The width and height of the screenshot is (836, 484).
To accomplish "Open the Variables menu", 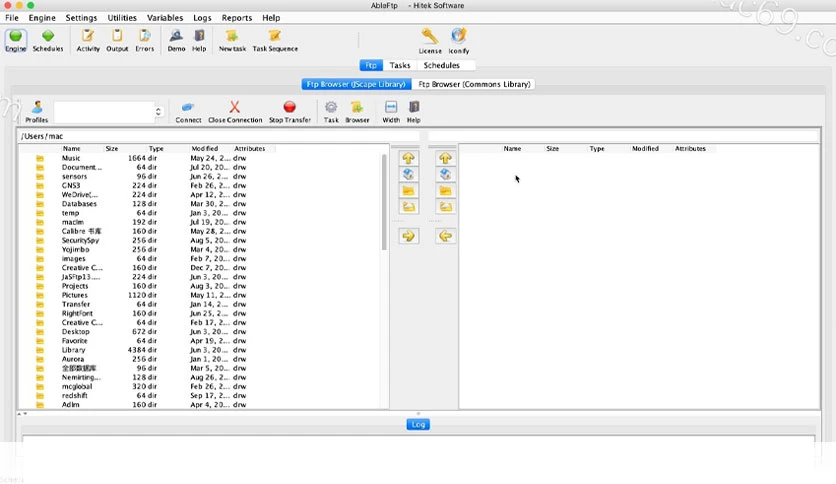I will click(165, 18).
